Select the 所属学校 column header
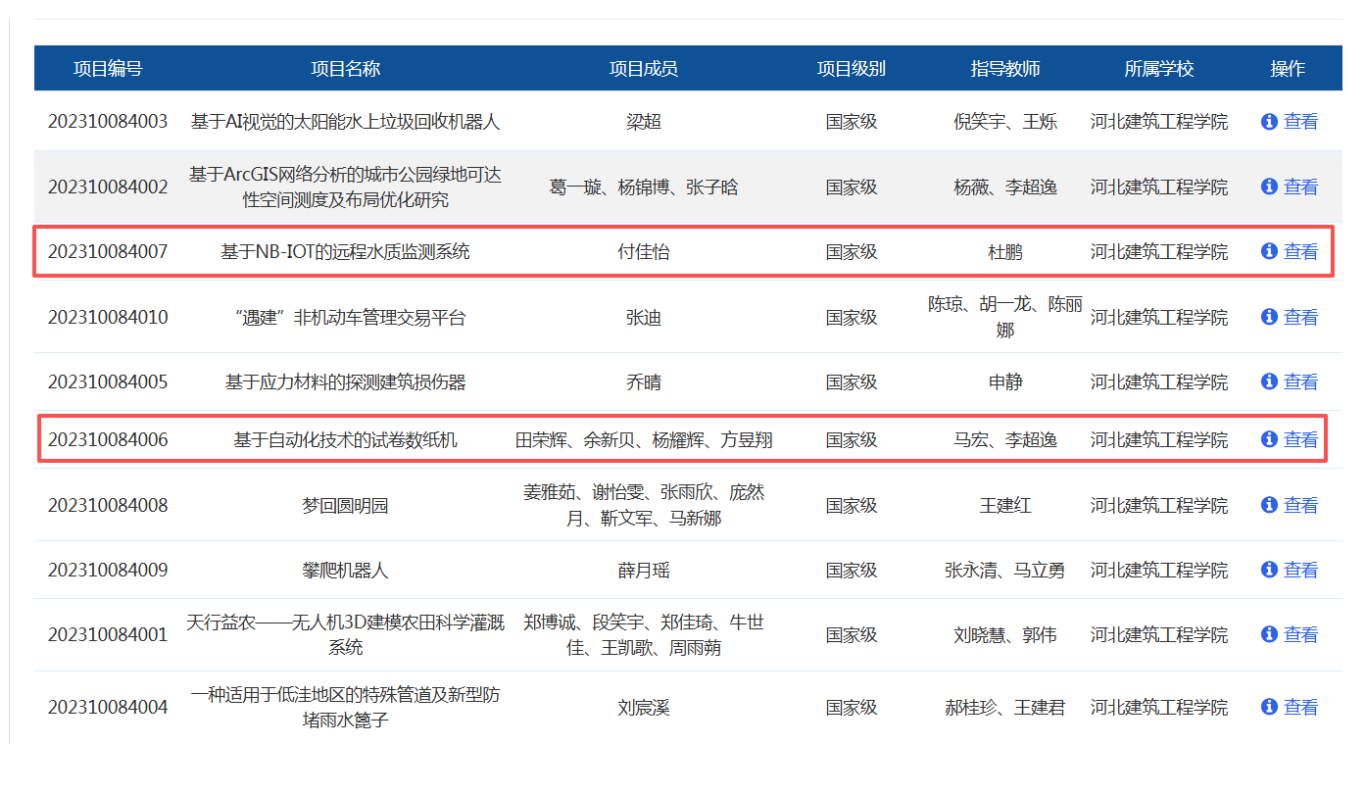Image resolution: width=1368 pixels, height=810 pixels. [x=1159, y=69]
